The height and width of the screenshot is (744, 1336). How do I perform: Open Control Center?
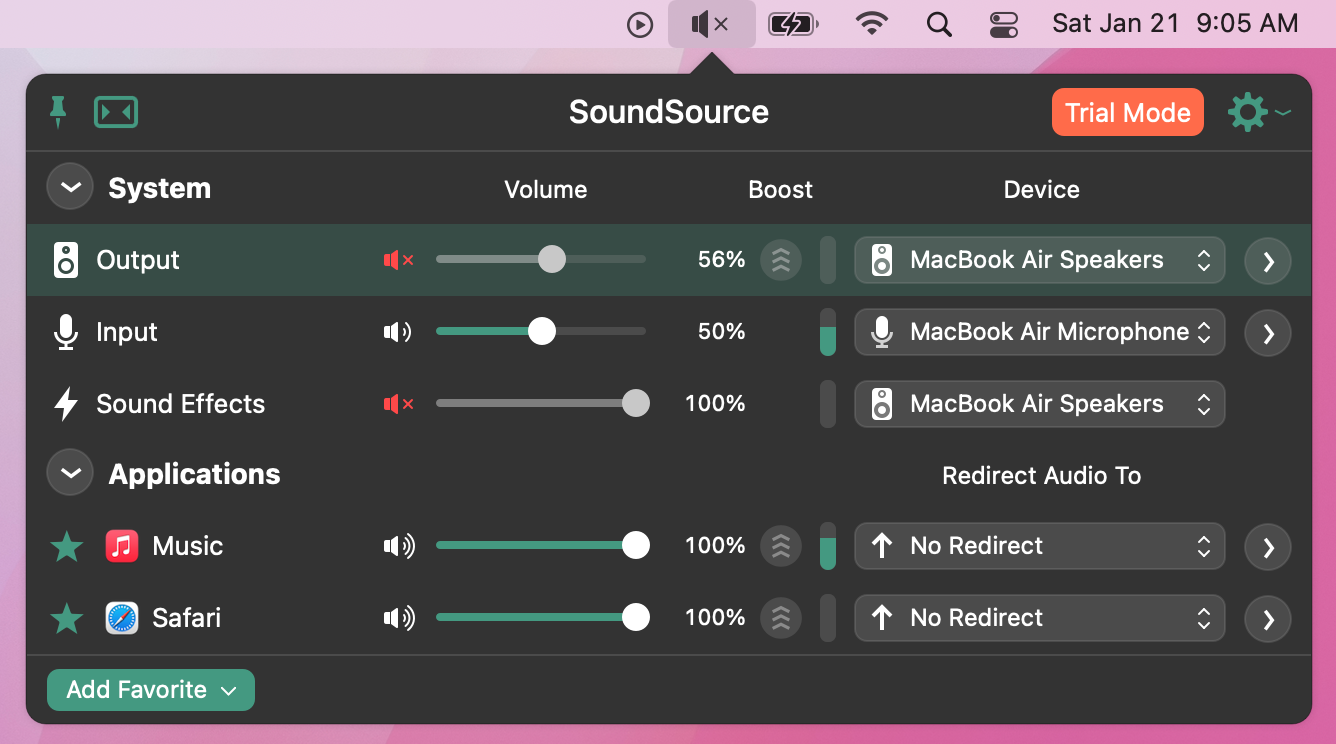[1003, 24]
